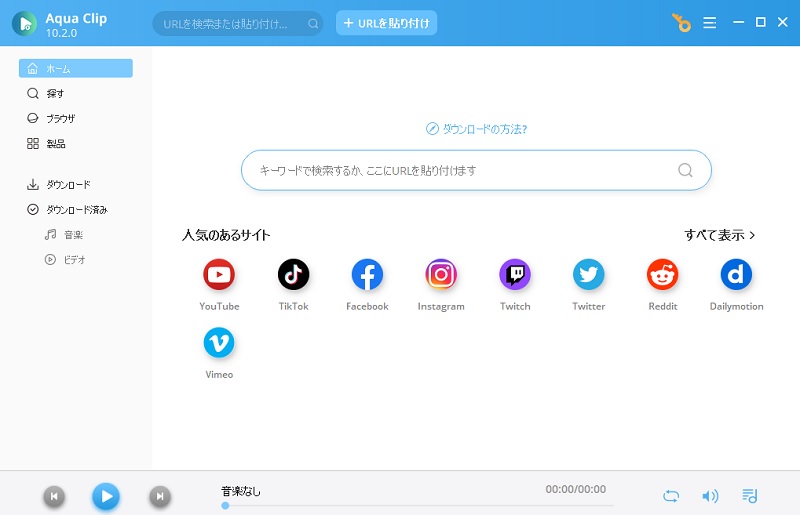800x515 pixels.
Task: Click the 音楽なし track title
Action: coord(241,491)
